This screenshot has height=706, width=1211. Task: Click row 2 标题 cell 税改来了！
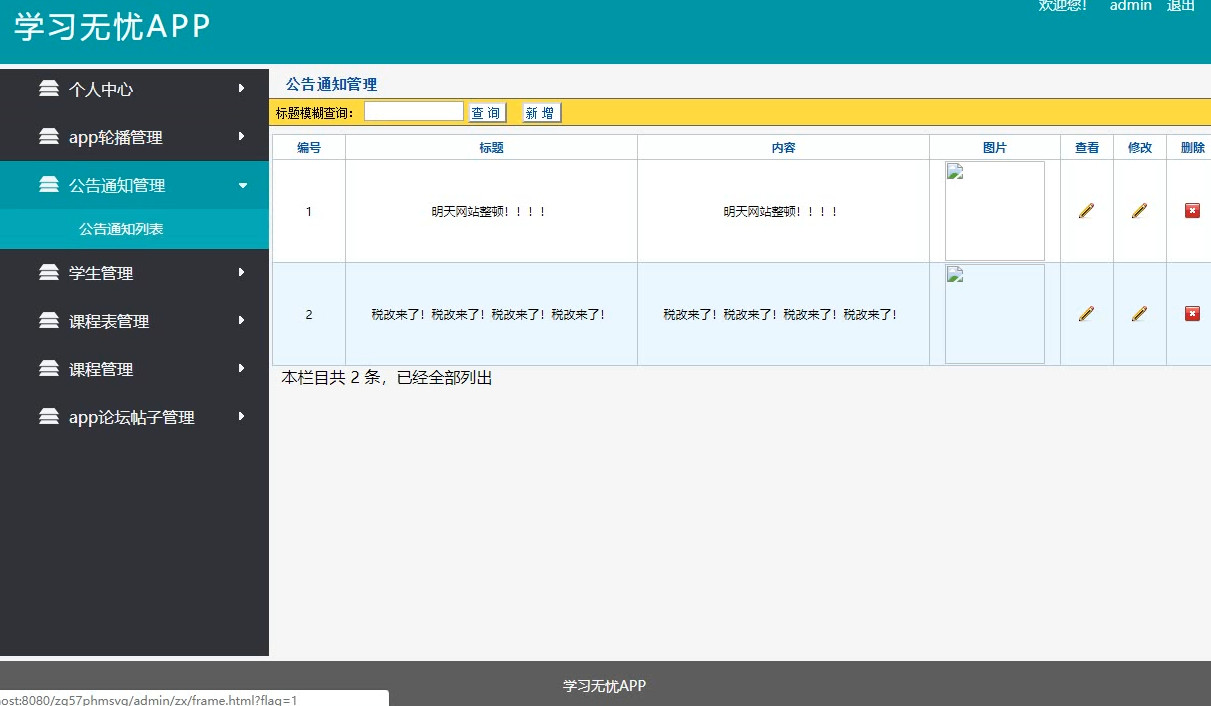[491, 314]
